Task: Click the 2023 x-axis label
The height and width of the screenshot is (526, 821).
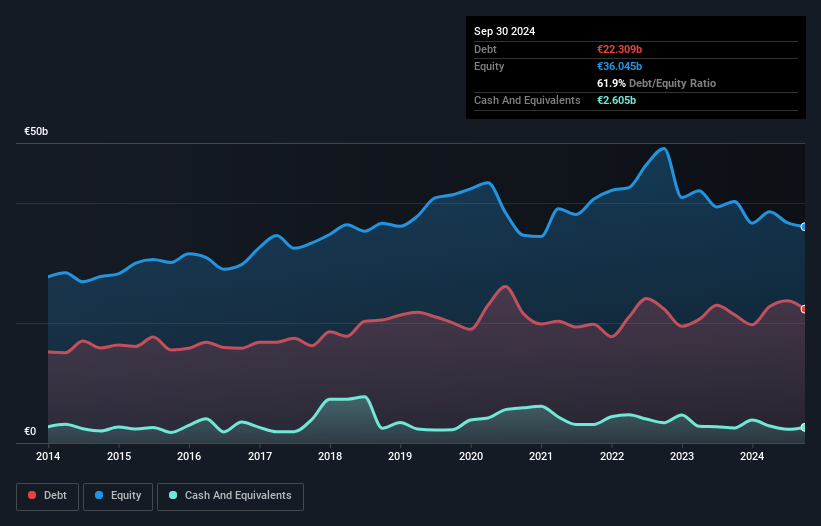Action: tap(682, 456)
